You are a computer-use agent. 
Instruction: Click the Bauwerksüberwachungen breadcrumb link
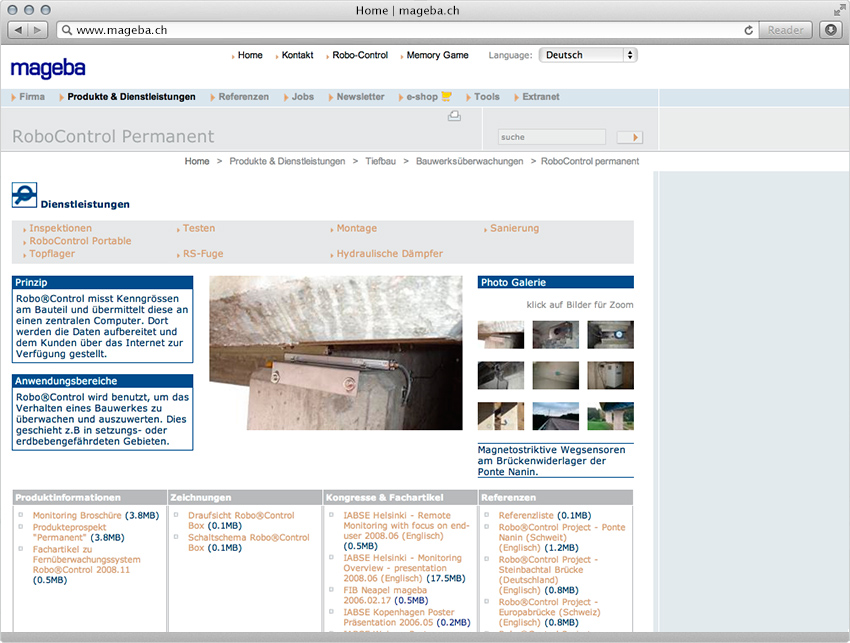point(469,161)
